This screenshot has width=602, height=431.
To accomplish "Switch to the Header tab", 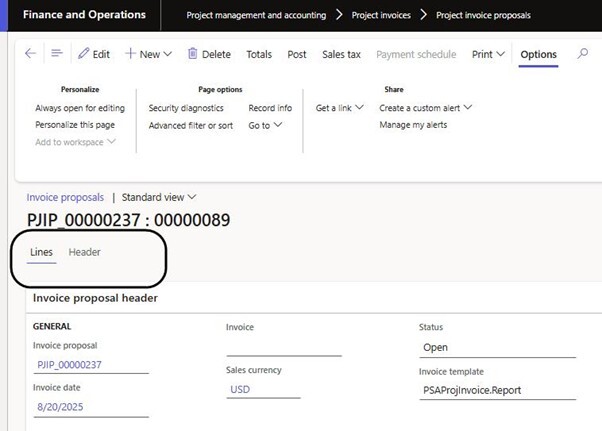I will click(x=84, y=252).
